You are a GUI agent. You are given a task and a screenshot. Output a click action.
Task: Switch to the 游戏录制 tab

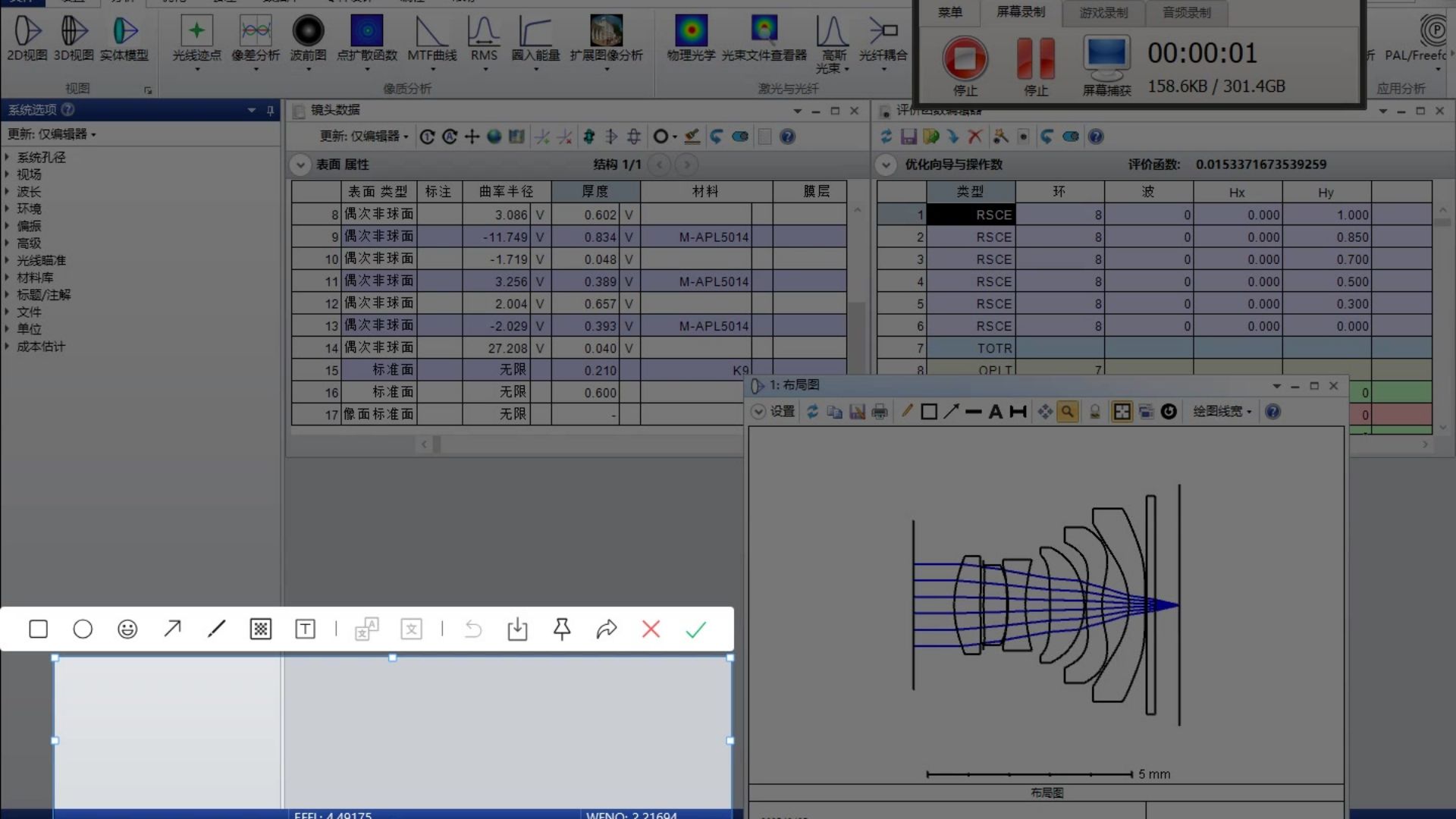[1103, 13]
